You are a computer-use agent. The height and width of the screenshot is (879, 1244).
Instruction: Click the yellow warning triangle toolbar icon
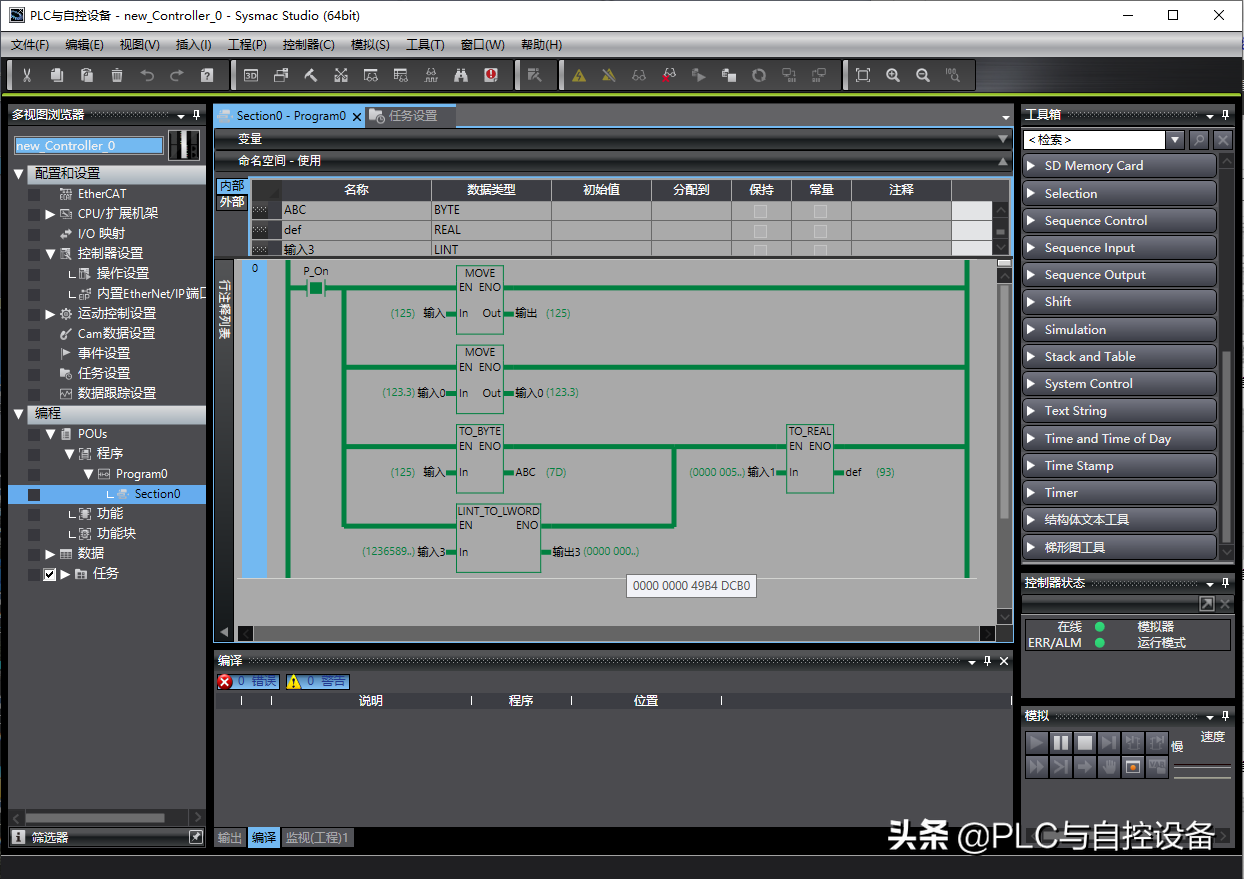tap(579, 75)
